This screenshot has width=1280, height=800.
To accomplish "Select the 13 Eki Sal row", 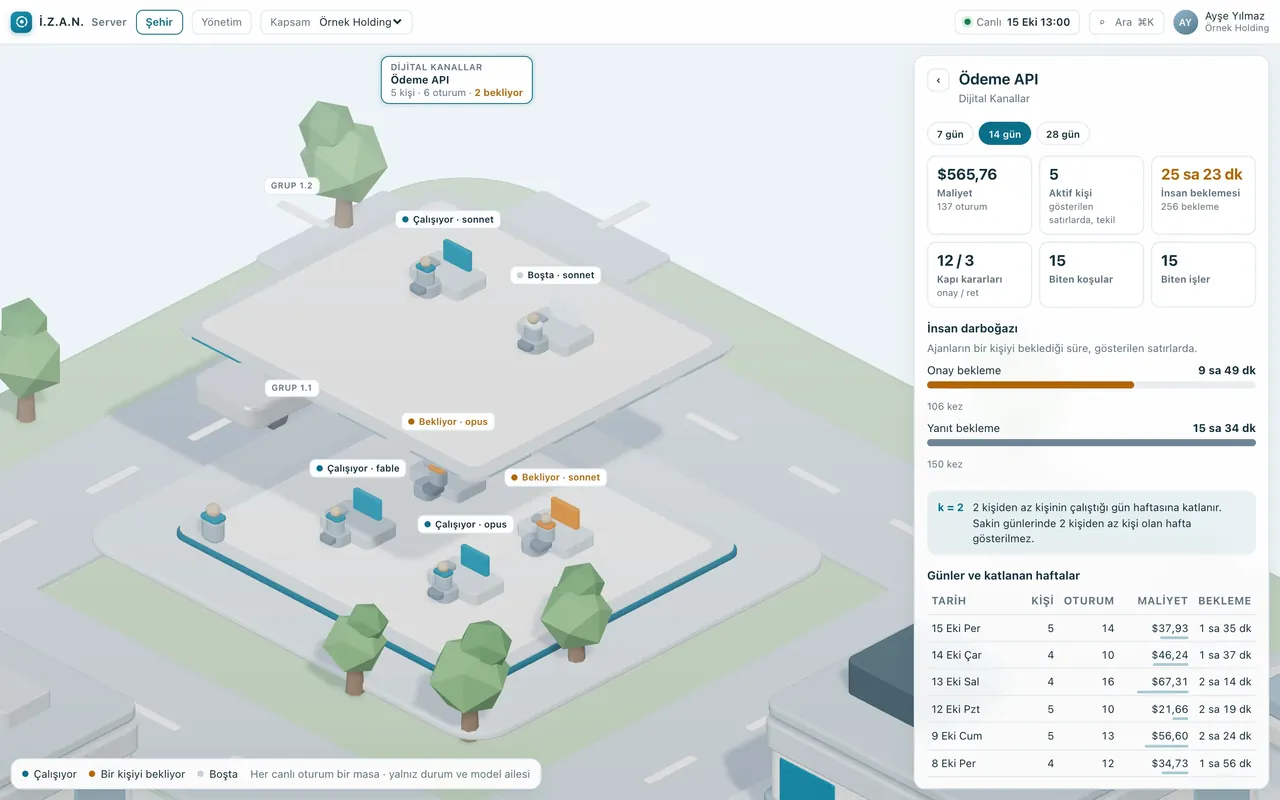I will coord(1091,682).
